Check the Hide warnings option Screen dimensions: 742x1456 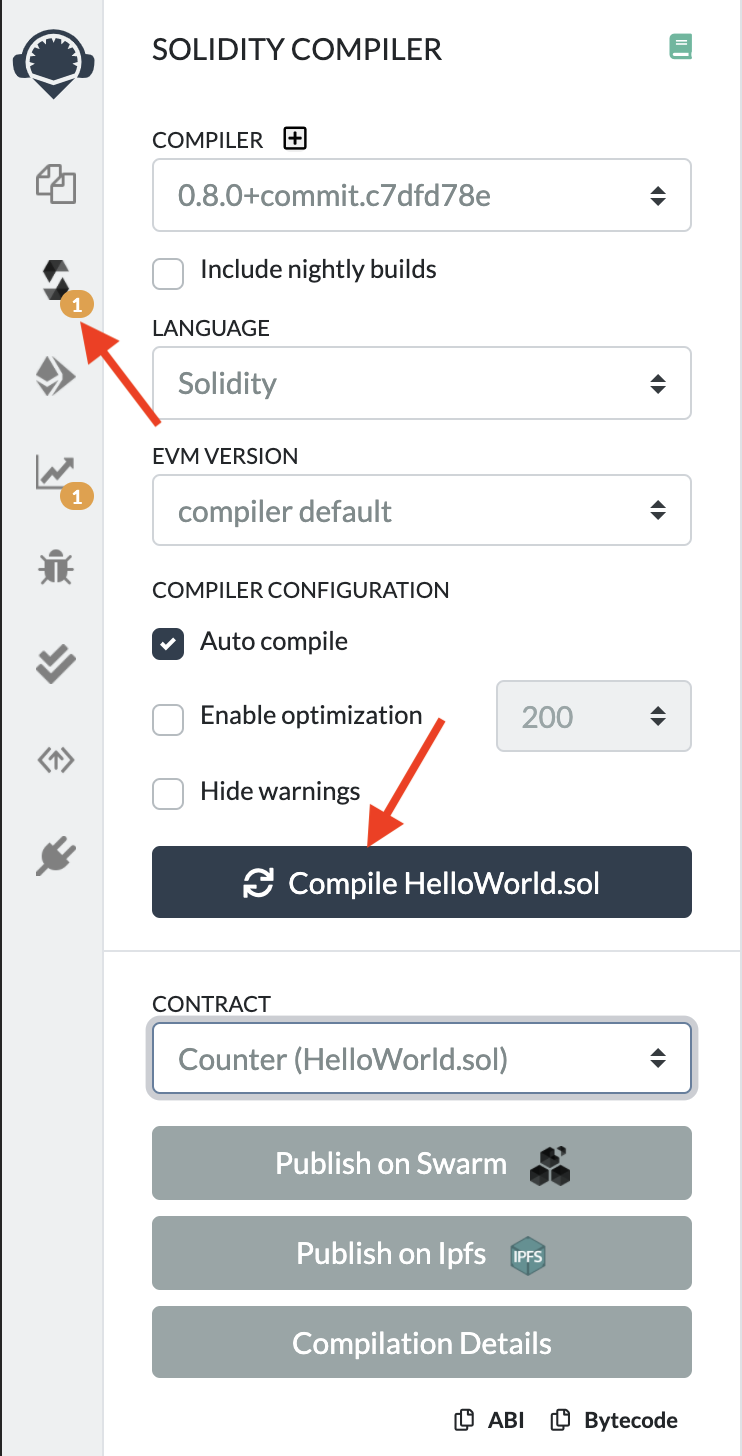pyautogui.click(x=168, y=795)
